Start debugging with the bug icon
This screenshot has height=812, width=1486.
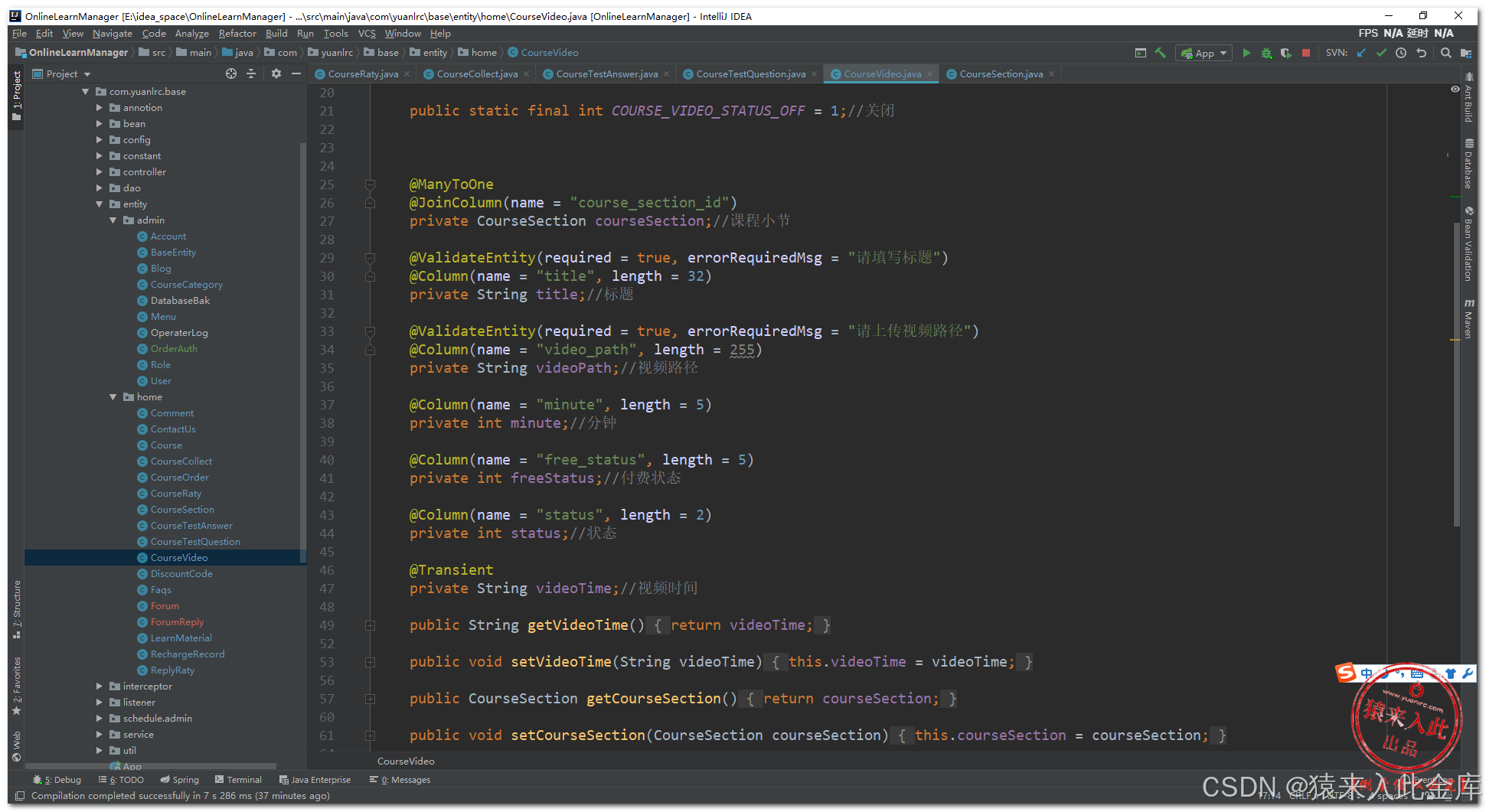1266,53
